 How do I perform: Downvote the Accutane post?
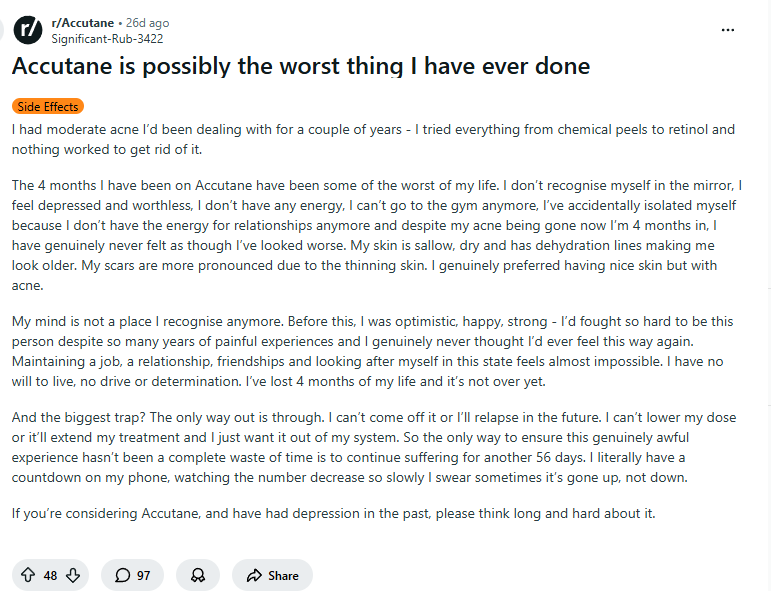pyautogui.click(x=73, y=575)
